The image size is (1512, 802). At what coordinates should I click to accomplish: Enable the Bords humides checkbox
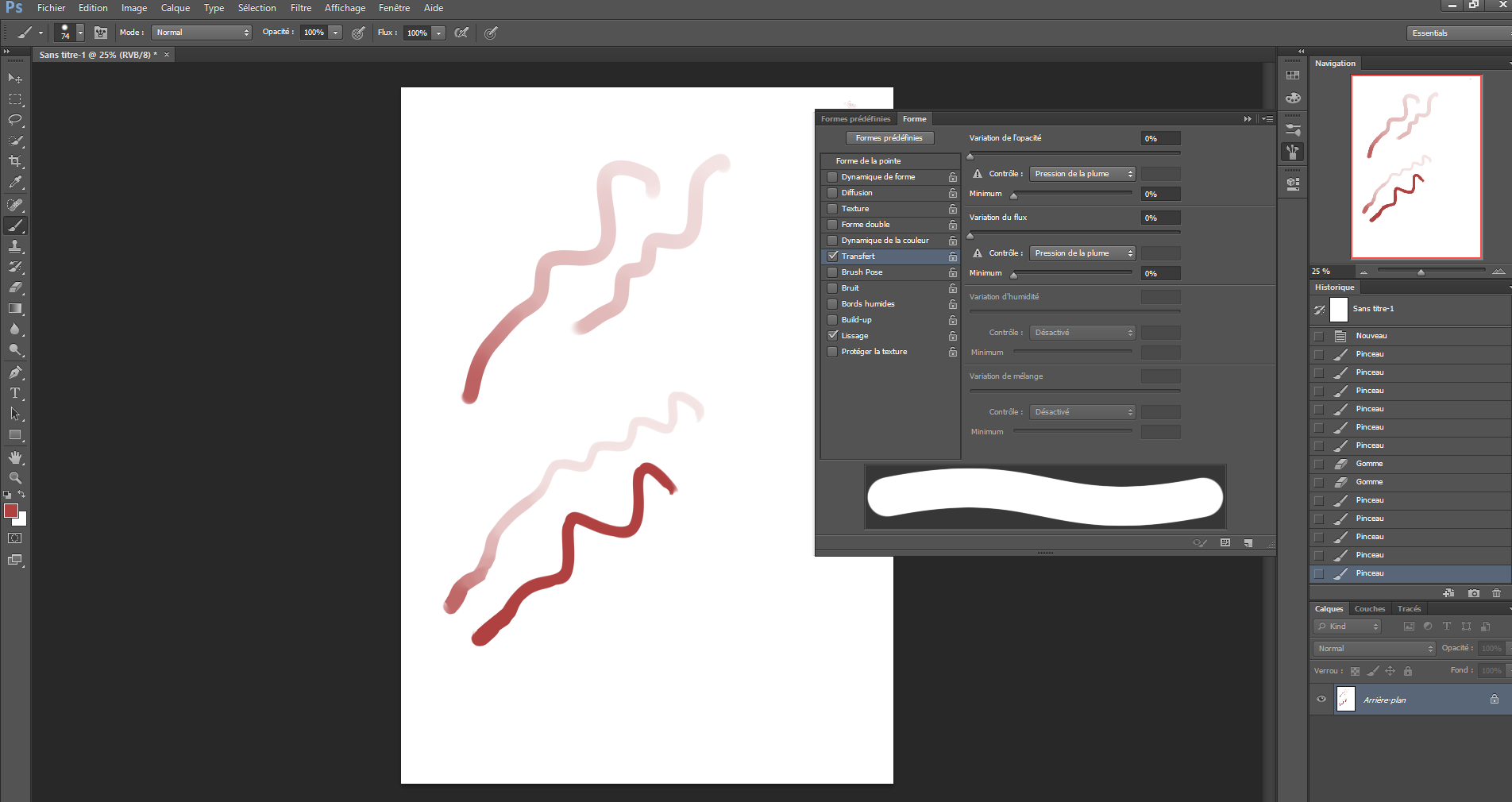(x=832, y=304)
